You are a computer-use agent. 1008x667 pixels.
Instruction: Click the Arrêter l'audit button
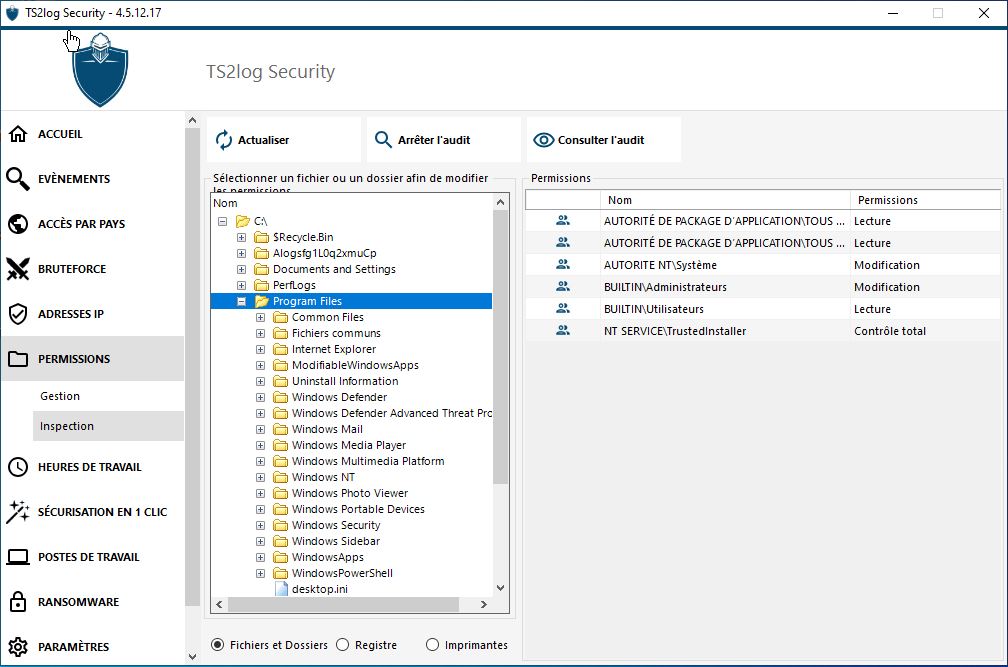pos(444,139)
